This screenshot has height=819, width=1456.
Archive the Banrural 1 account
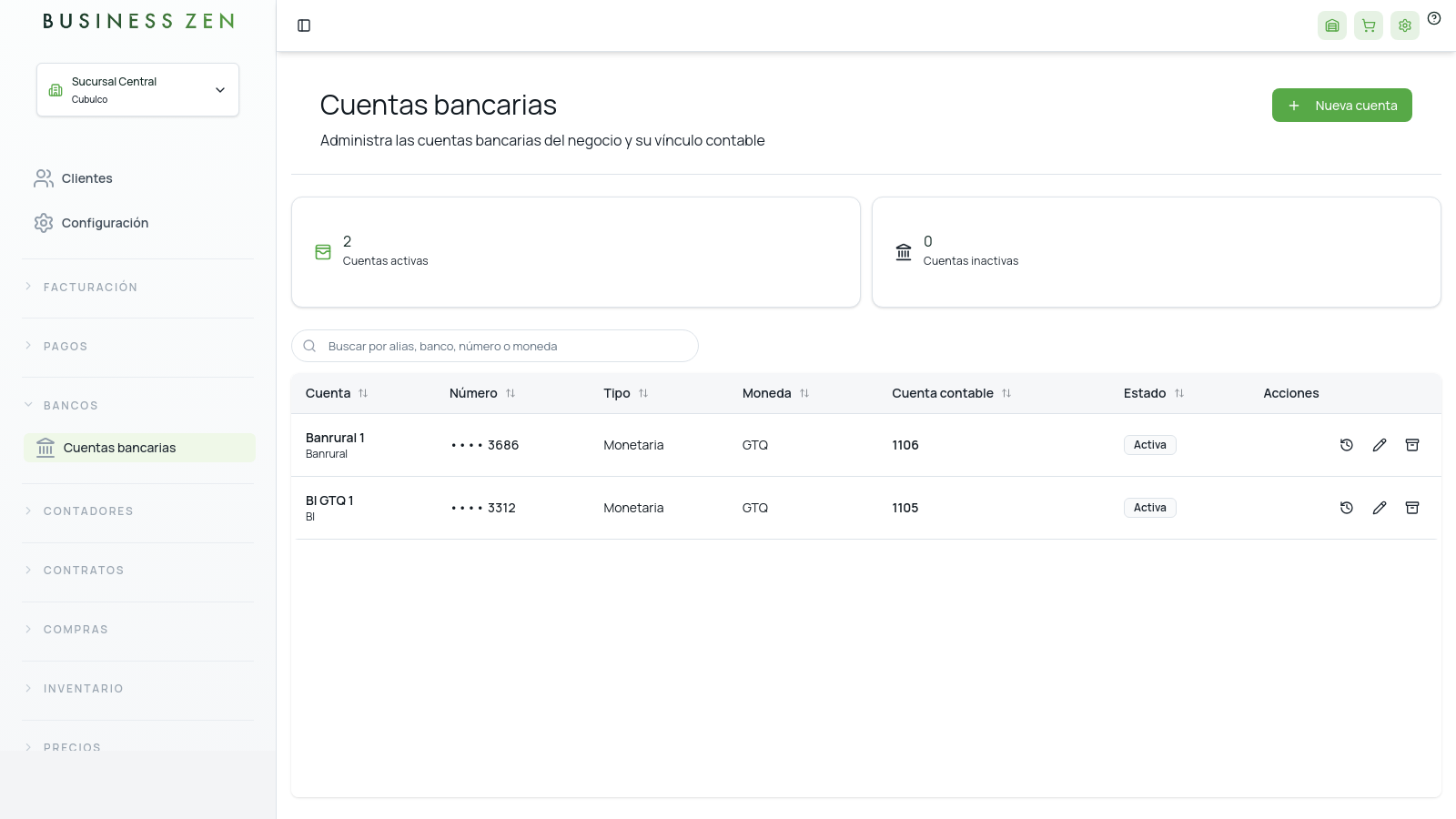click(x=1412, y=445)
